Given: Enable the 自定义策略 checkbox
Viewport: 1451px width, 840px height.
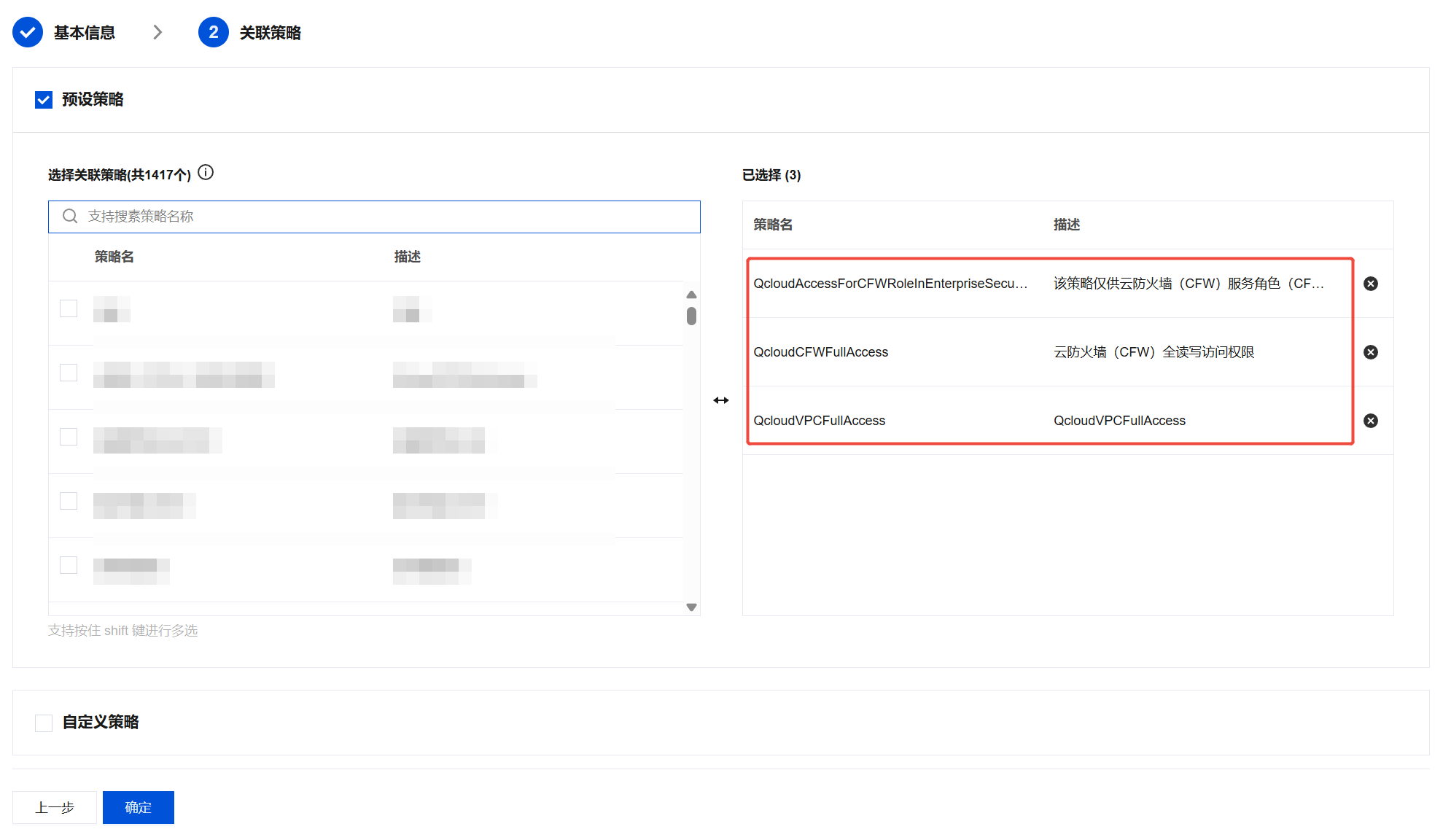Looking at the screenshot, I should 44,723.
